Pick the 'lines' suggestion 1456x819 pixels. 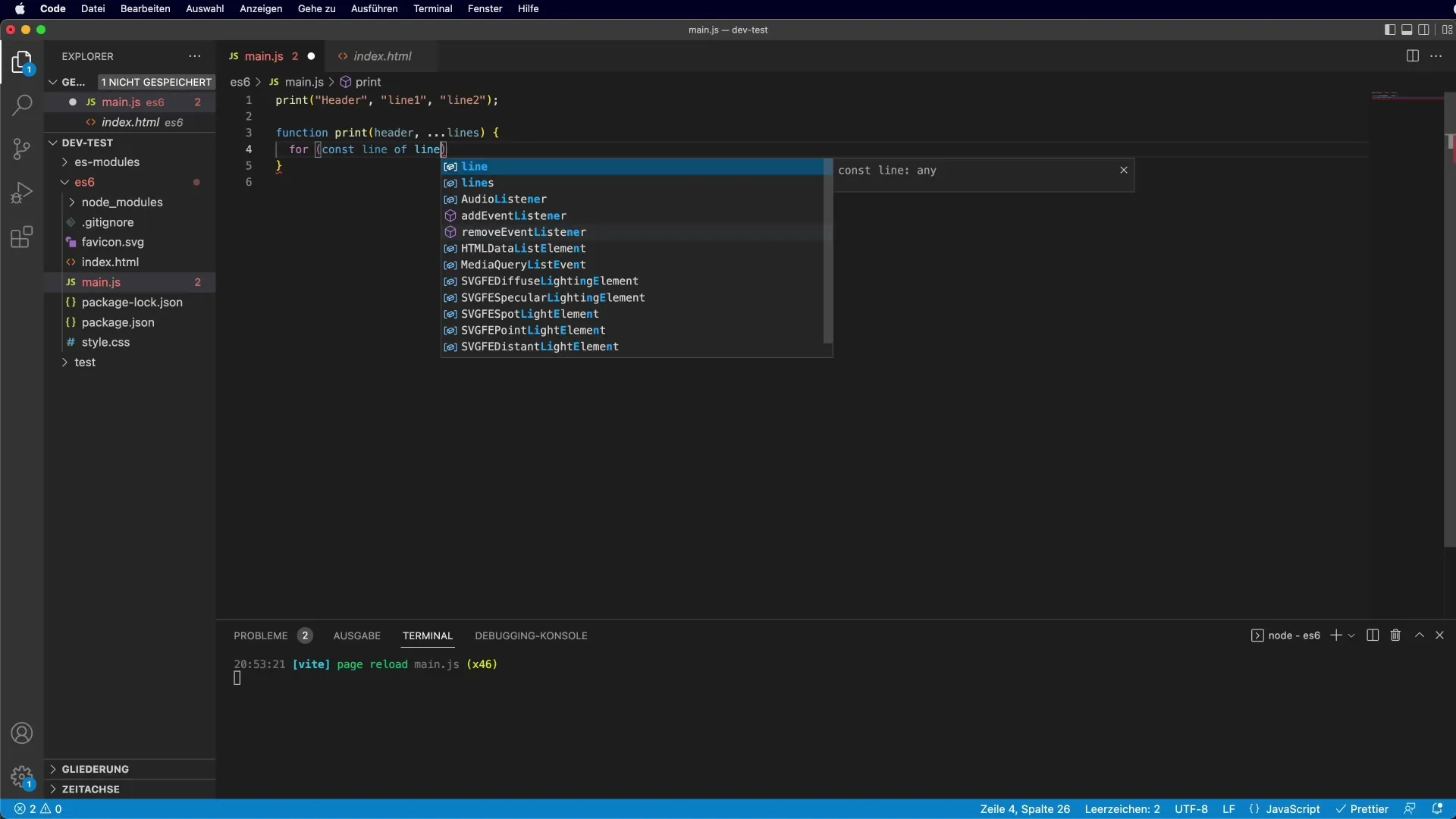[633, 183]
